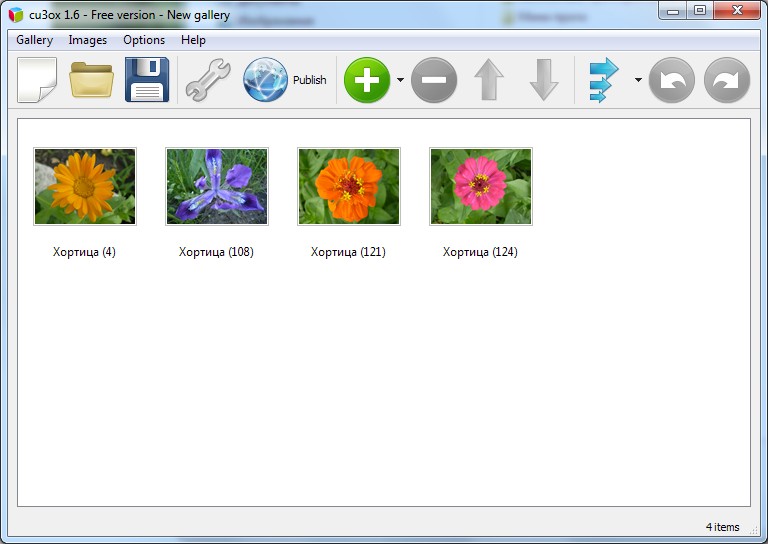Move image up with the up arrow

pyautogui.click(x=489, y=80)
